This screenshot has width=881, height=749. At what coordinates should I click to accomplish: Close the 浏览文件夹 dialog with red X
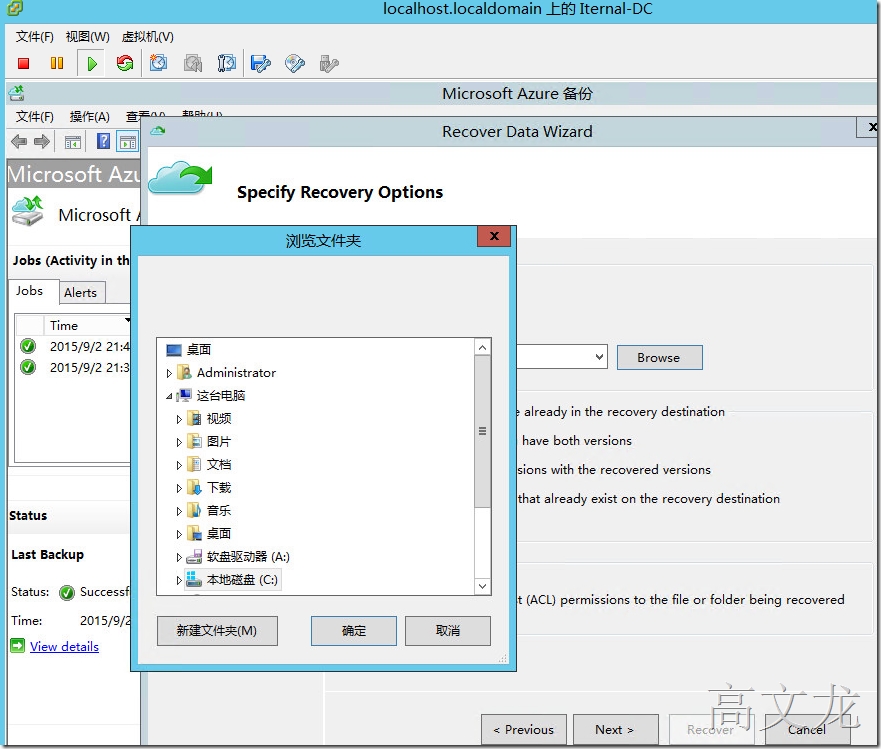[494, 236]
